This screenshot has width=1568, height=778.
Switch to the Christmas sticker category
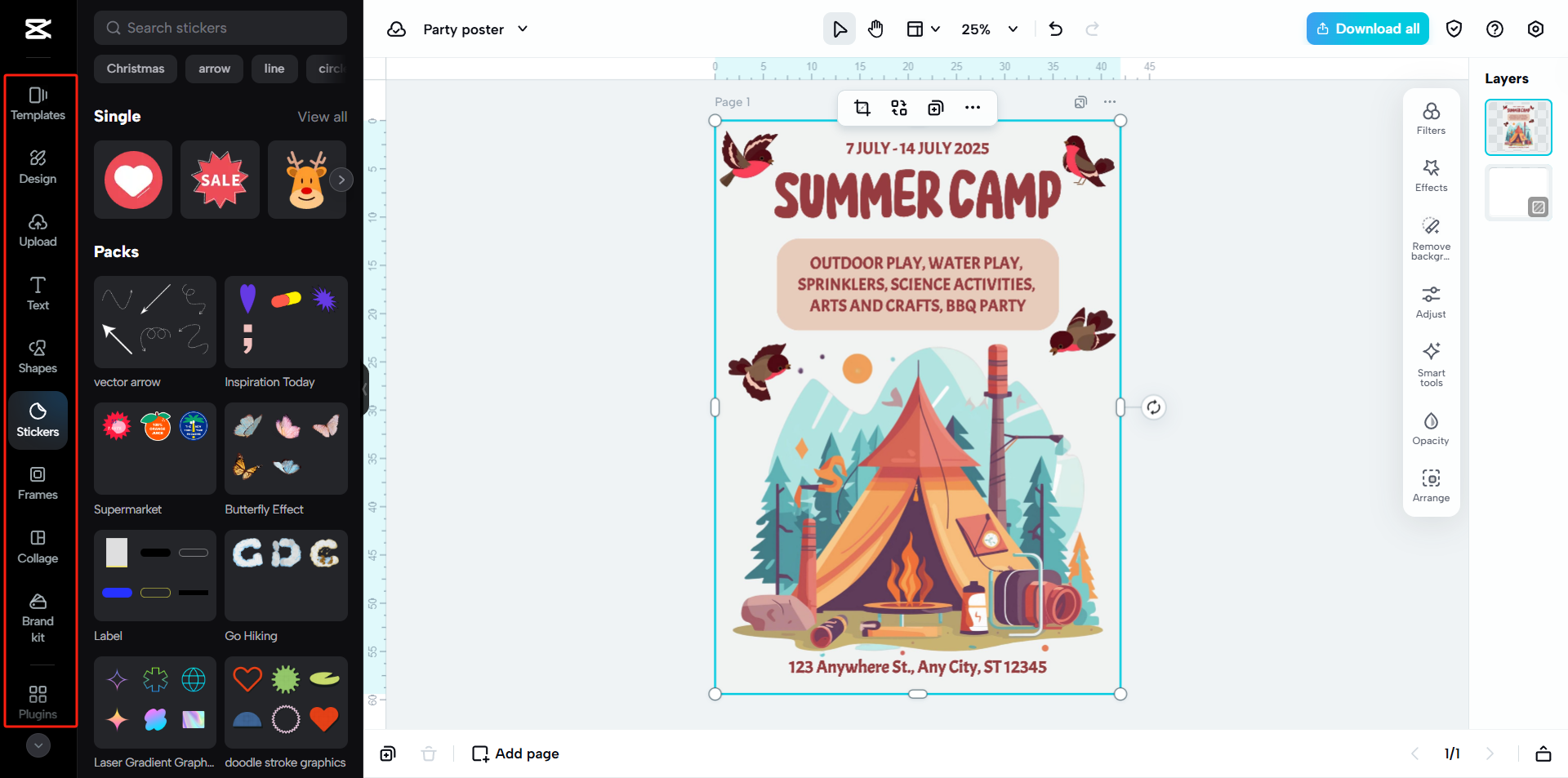click(x=135, y=69)
